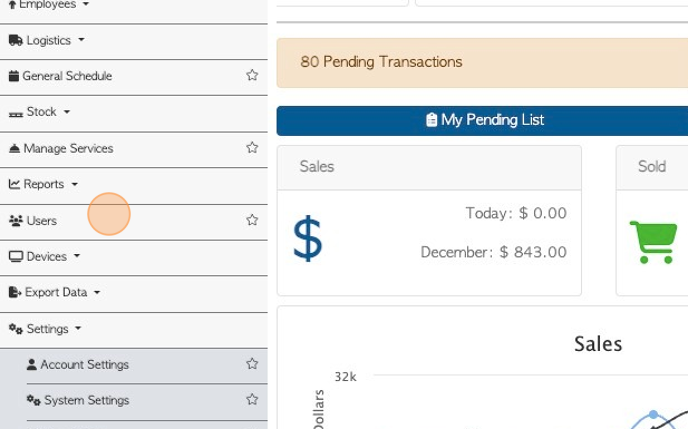Open the My Pending List button
This screenshot has width=688, height=429.
point(482,121)
